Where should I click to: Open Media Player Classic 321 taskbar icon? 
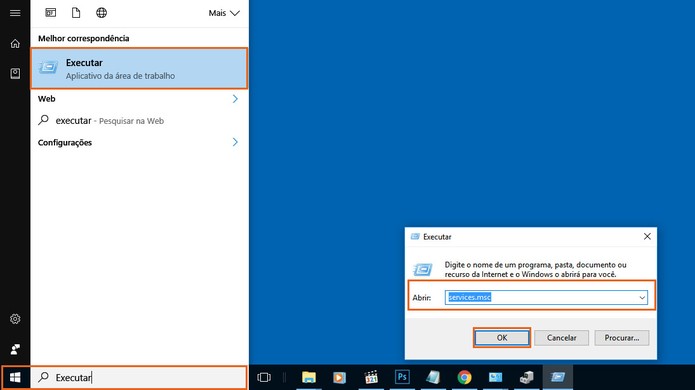(x=371, y=378)
